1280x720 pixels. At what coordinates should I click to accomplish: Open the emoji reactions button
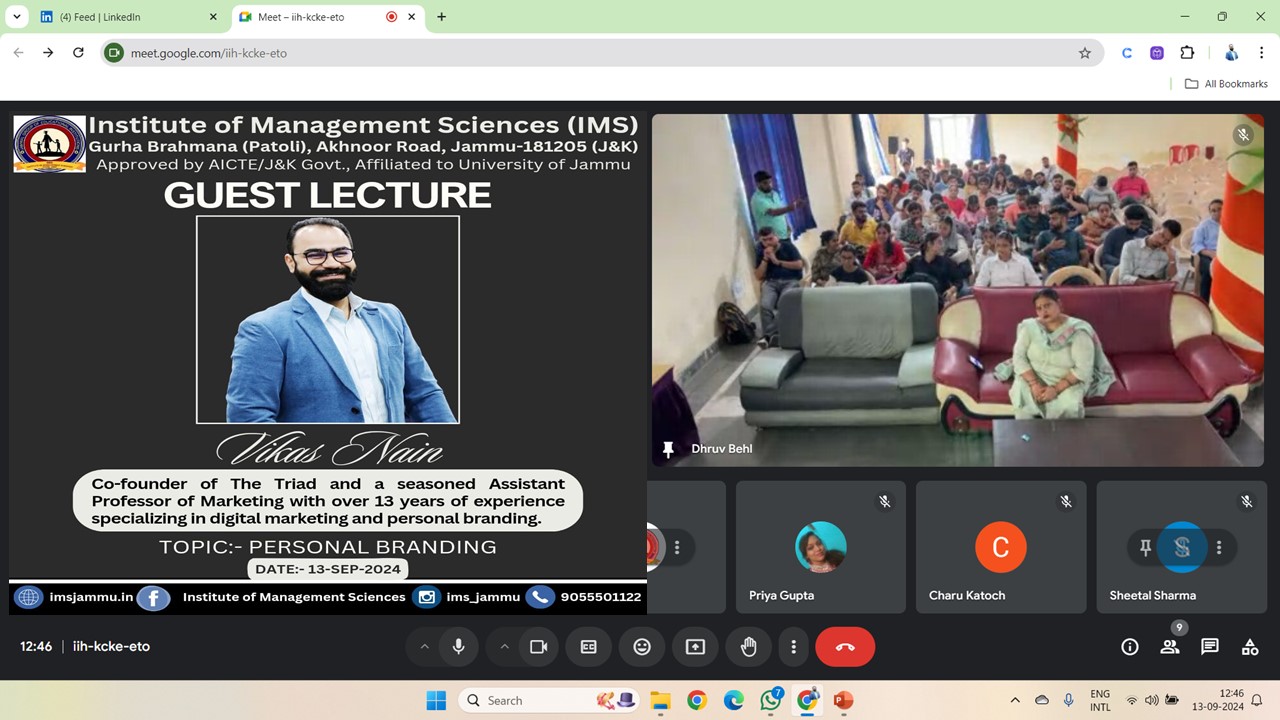click(x=642, y=647)
